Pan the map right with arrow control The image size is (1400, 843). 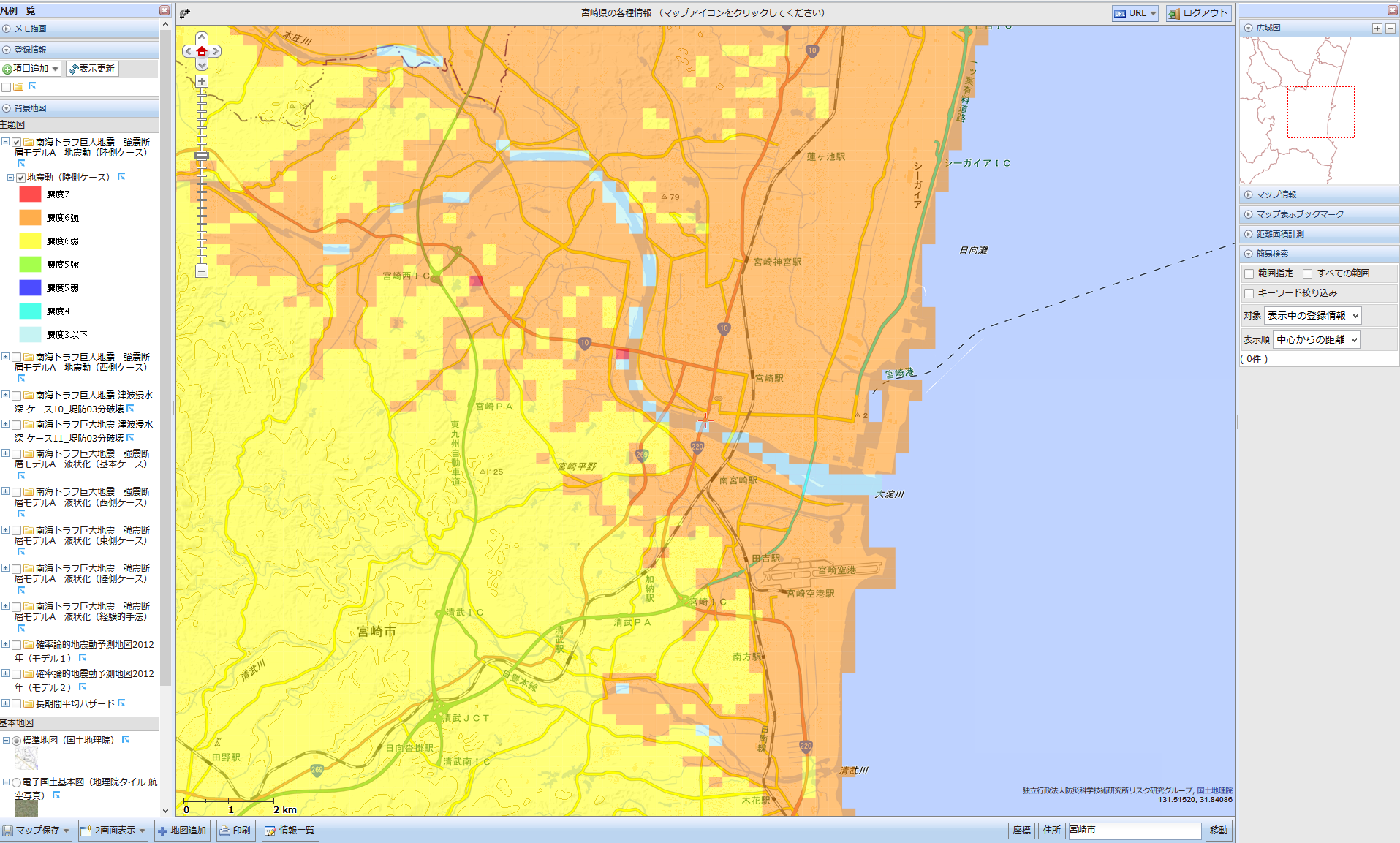tap(216, 51)
